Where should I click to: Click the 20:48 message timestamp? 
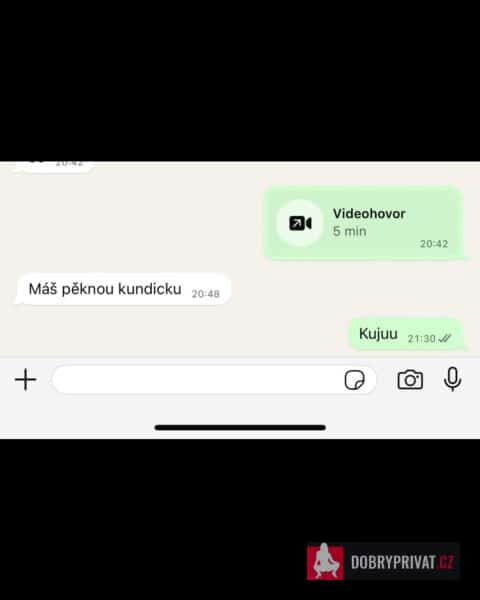point(206,293)
